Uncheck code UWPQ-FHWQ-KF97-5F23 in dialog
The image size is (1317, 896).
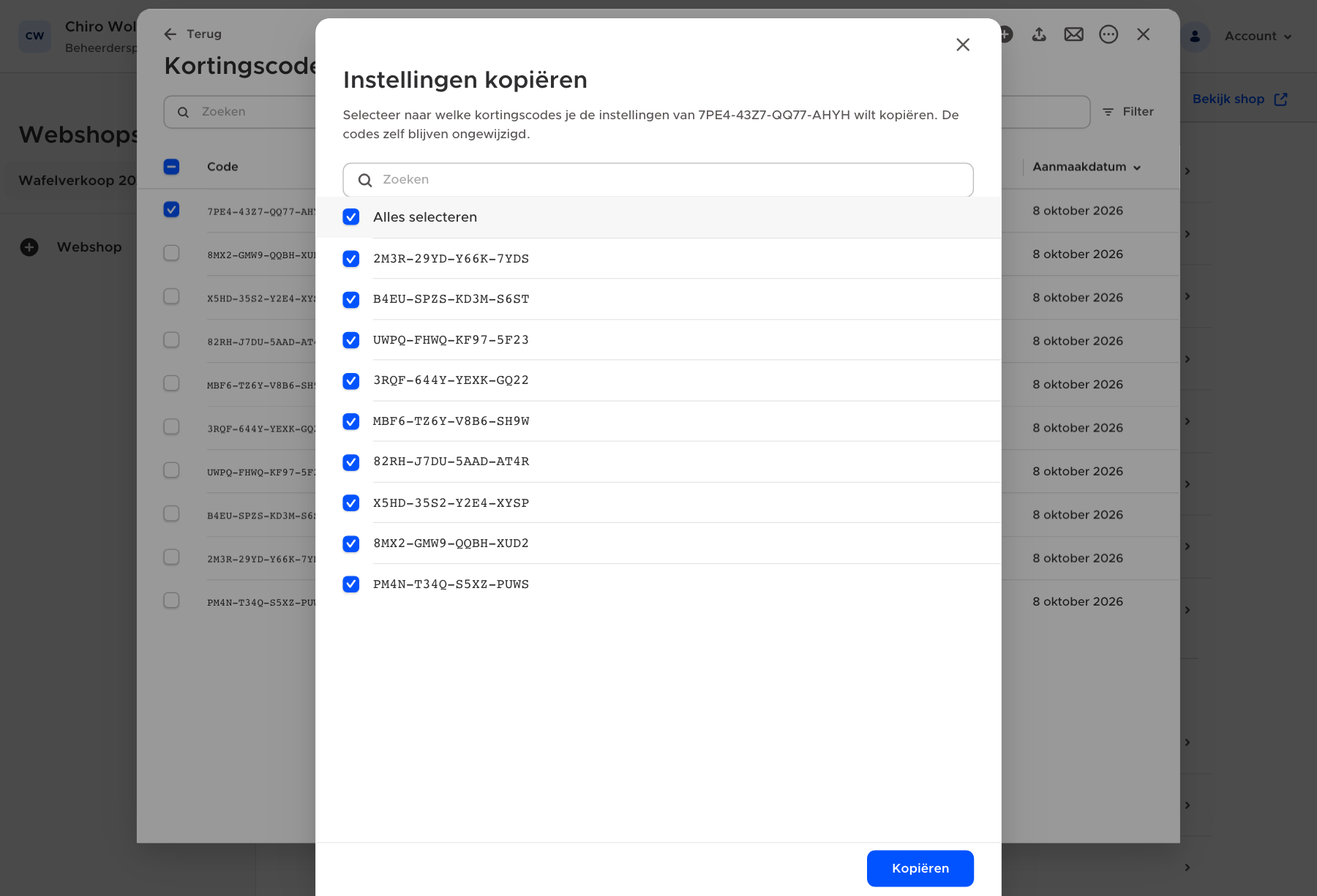point(351,340)
